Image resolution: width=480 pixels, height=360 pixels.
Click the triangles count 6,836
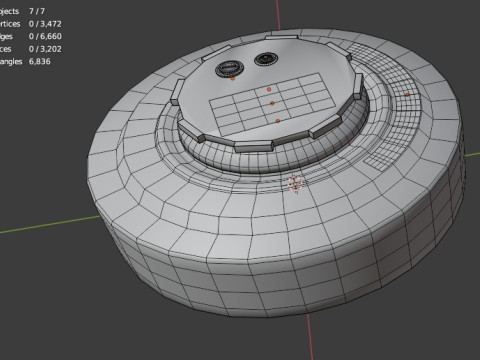coord(40,61)
